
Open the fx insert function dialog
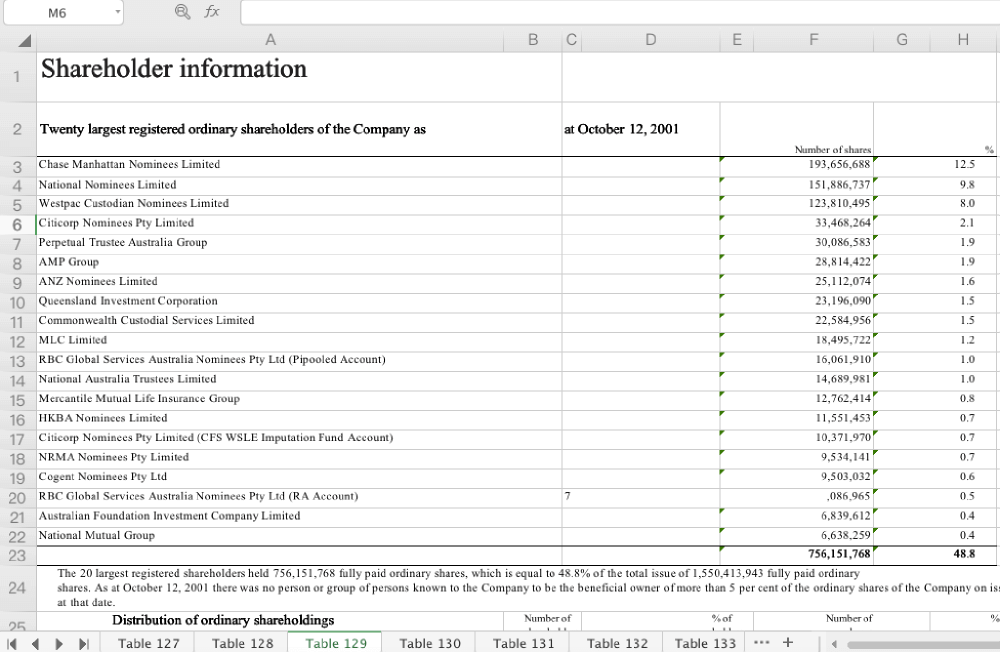pos(211,12)
